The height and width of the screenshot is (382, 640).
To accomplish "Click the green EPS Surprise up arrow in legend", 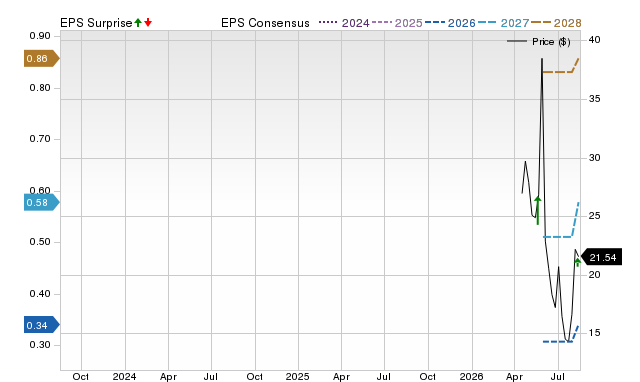I will click(138, 22).
